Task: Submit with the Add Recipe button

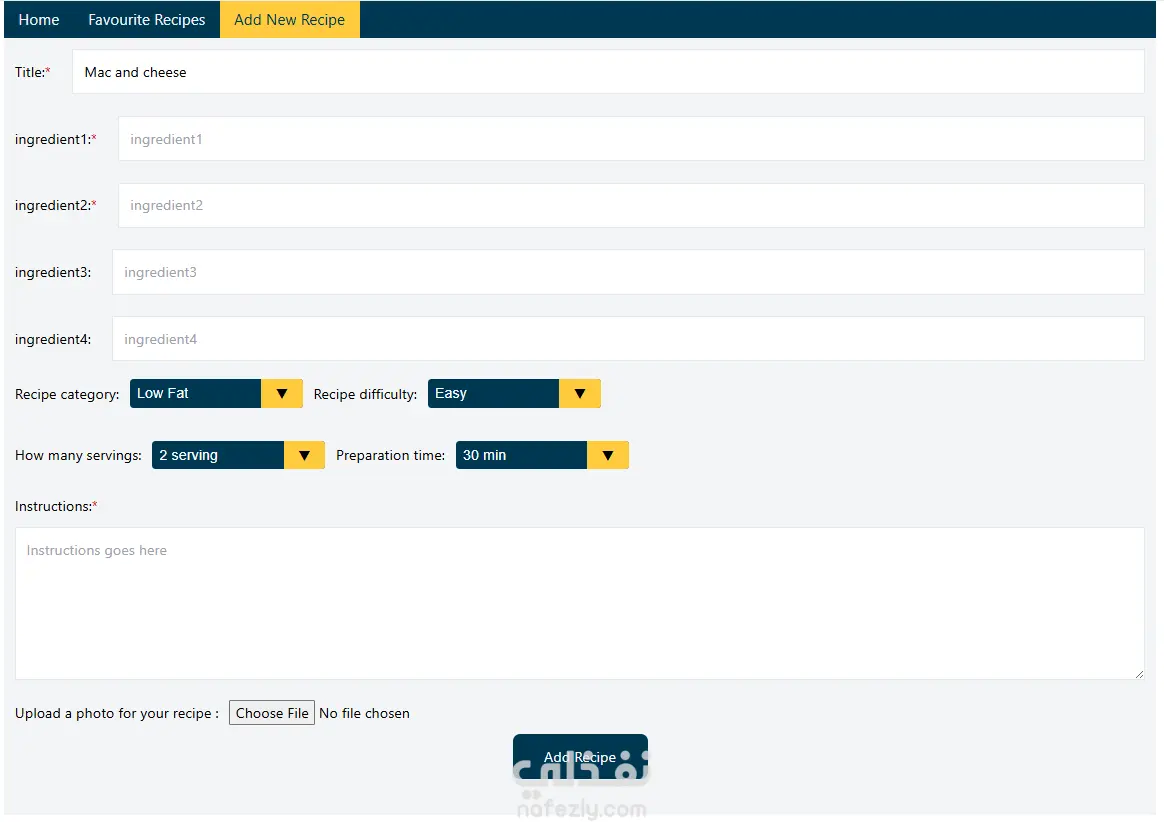Action: coord(580,757)
